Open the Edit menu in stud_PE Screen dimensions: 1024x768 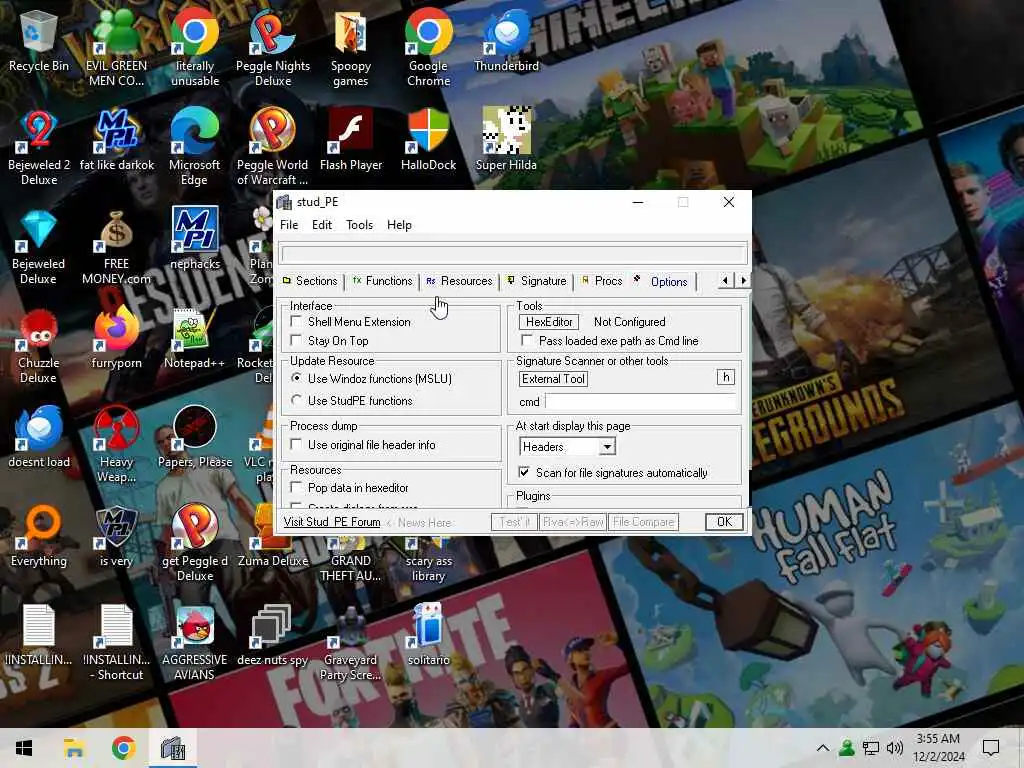pos(322,225)
